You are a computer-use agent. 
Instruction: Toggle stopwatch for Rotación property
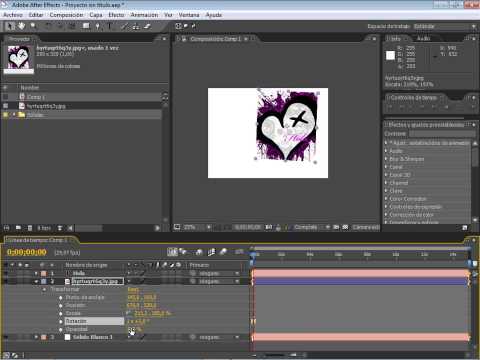tap(61, 321)
